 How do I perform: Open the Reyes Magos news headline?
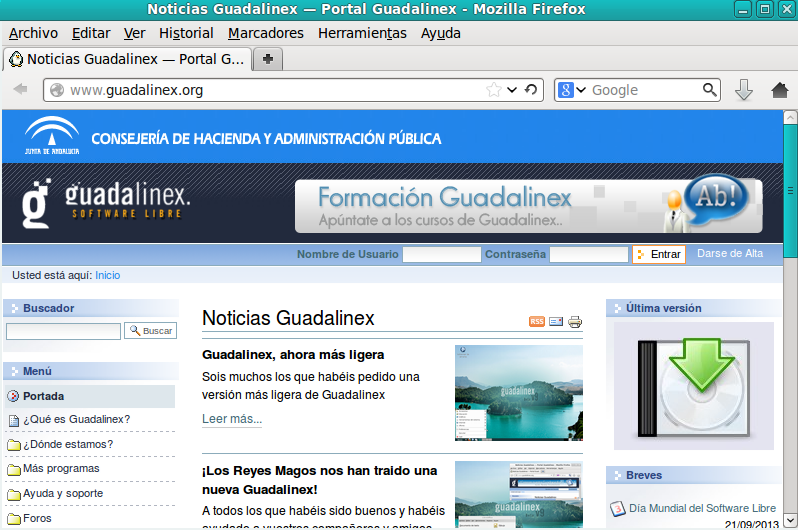(x=320, y=480)
